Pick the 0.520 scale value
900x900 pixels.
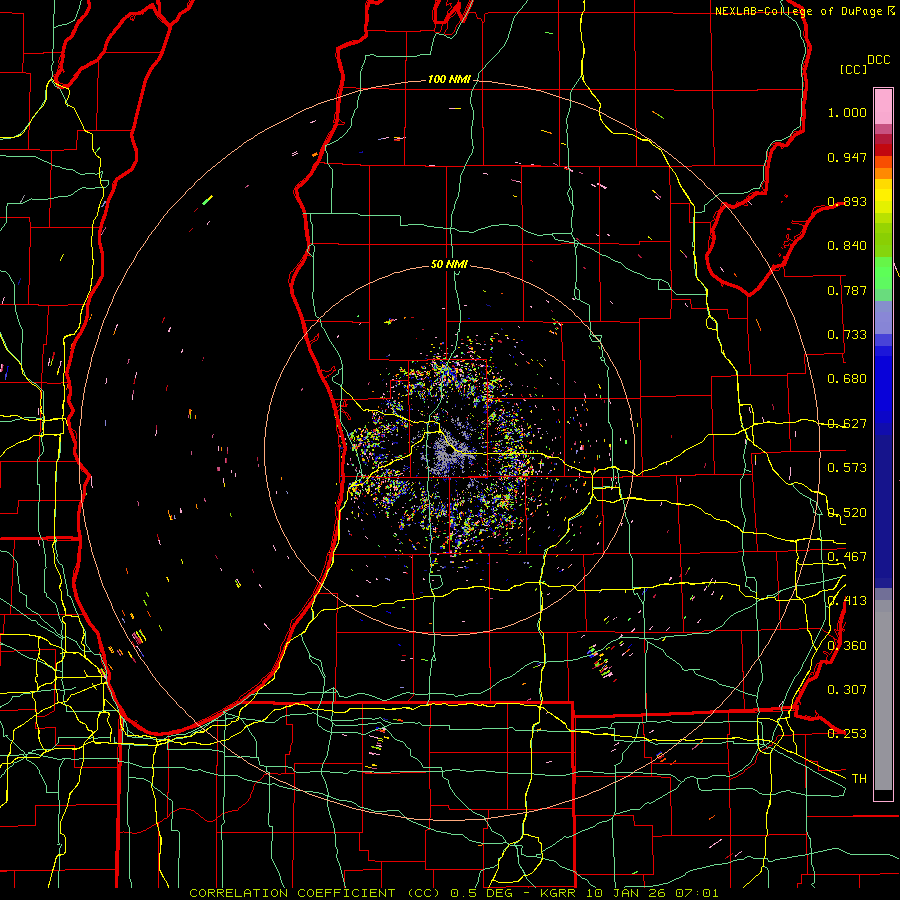point(847,513)
